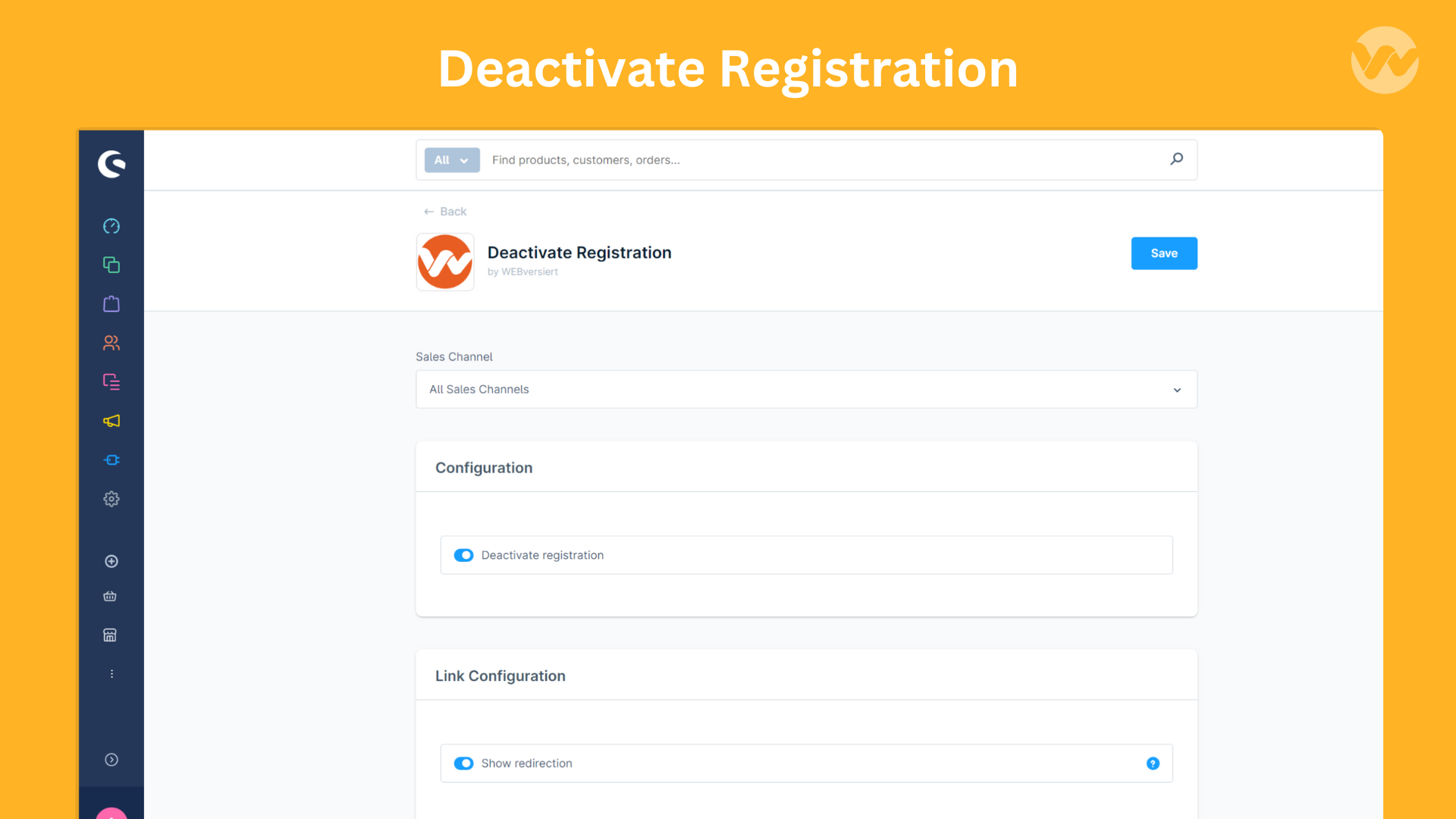The width and height of the screenshot is (1456, 819).
Task: Open Extensions via the plug icon
Action: coord(111,460)
